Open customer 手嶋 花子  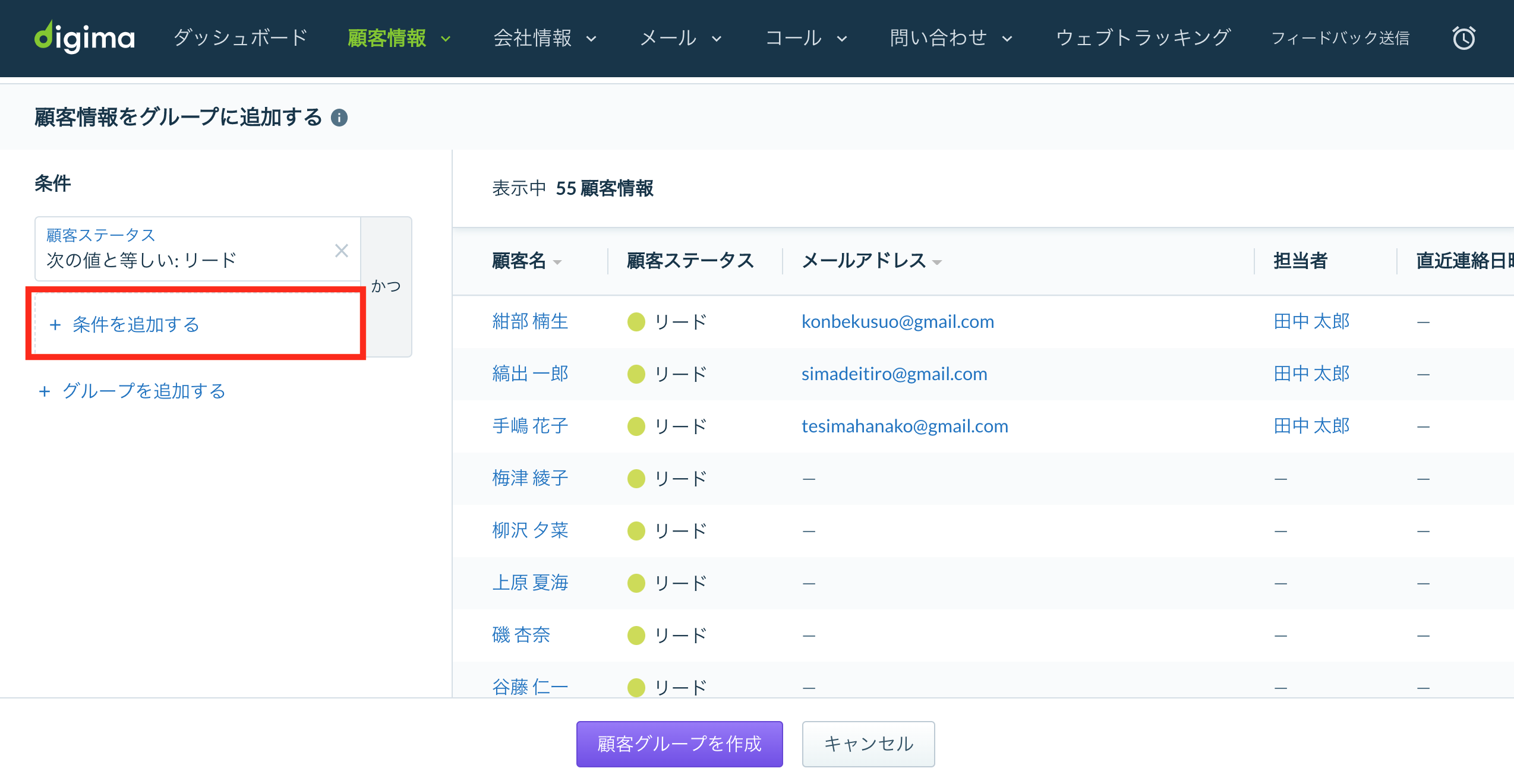point(530,426)
